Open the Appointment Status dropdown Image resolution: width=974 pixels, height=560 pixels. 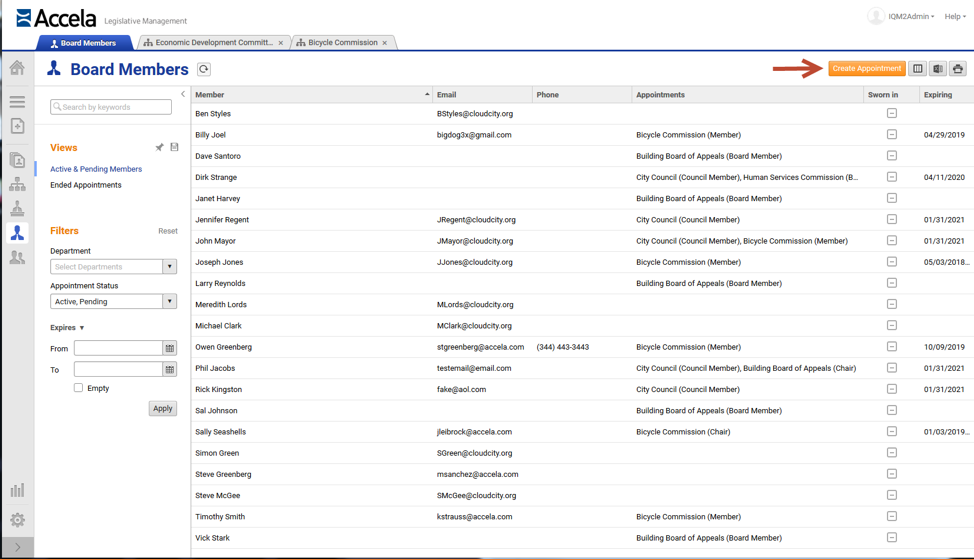(x=113, y=301)
